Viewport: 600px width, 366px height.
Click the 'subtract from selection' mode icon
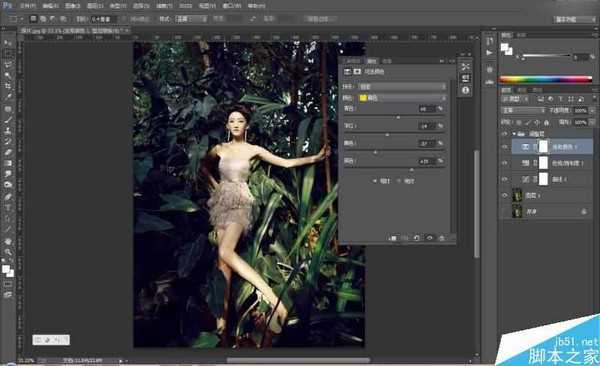(53, 19)
